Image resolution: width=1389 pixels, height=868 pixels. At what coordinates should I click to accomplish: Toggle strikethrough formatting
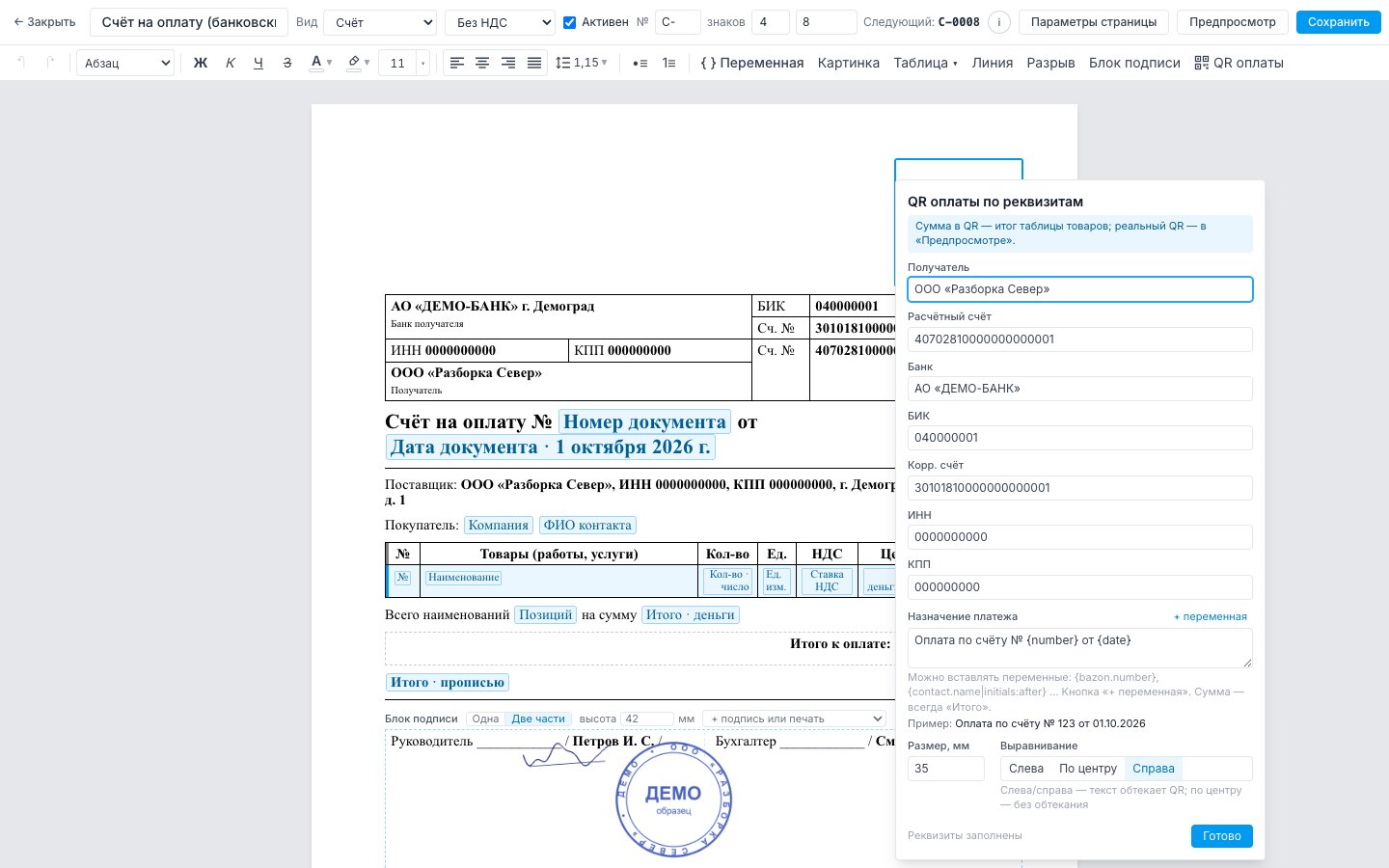tap(286, 63)
